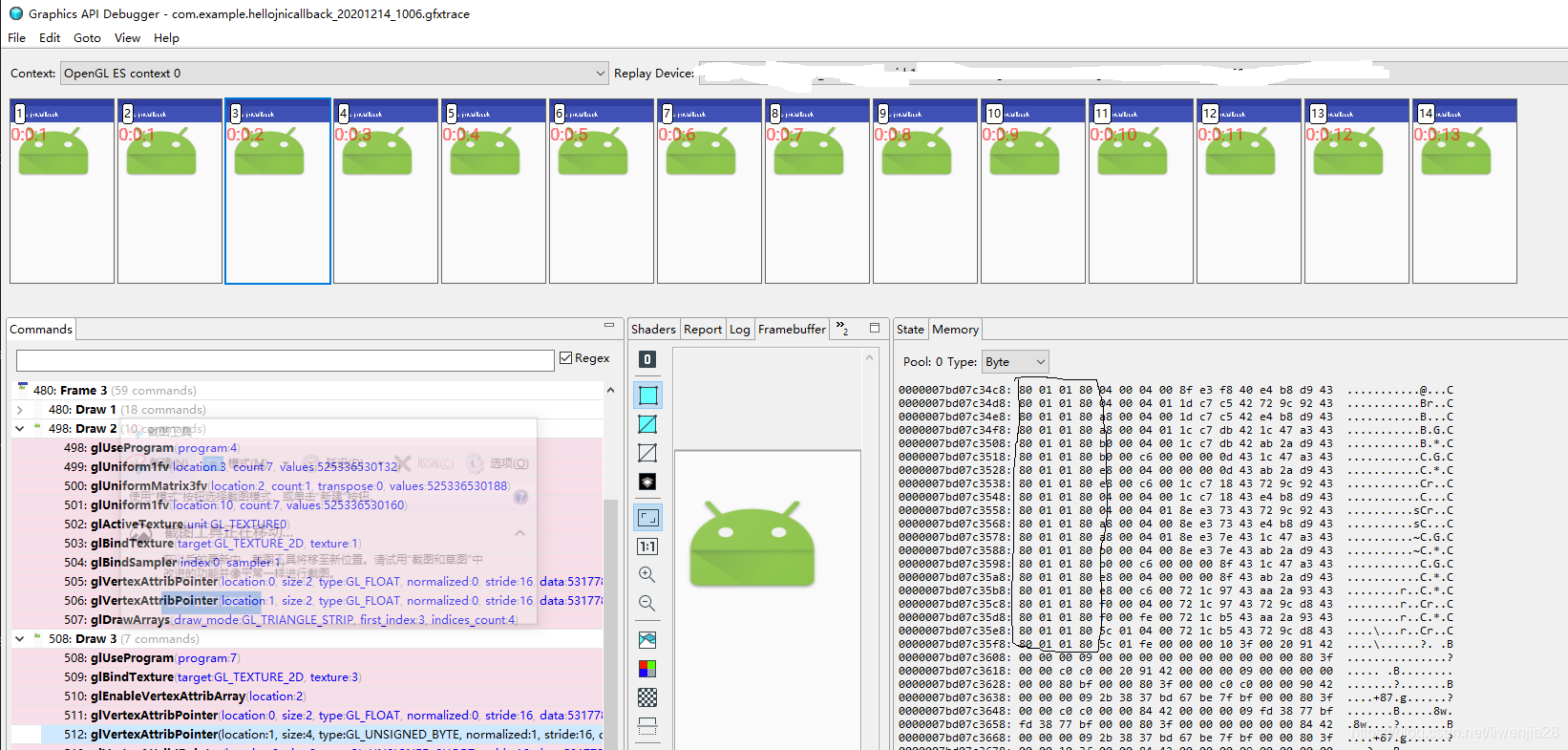Zoom in on the framebuffer image
Image resolution: width=1568 pixels, height=750 pixels.
click(647, 575)
